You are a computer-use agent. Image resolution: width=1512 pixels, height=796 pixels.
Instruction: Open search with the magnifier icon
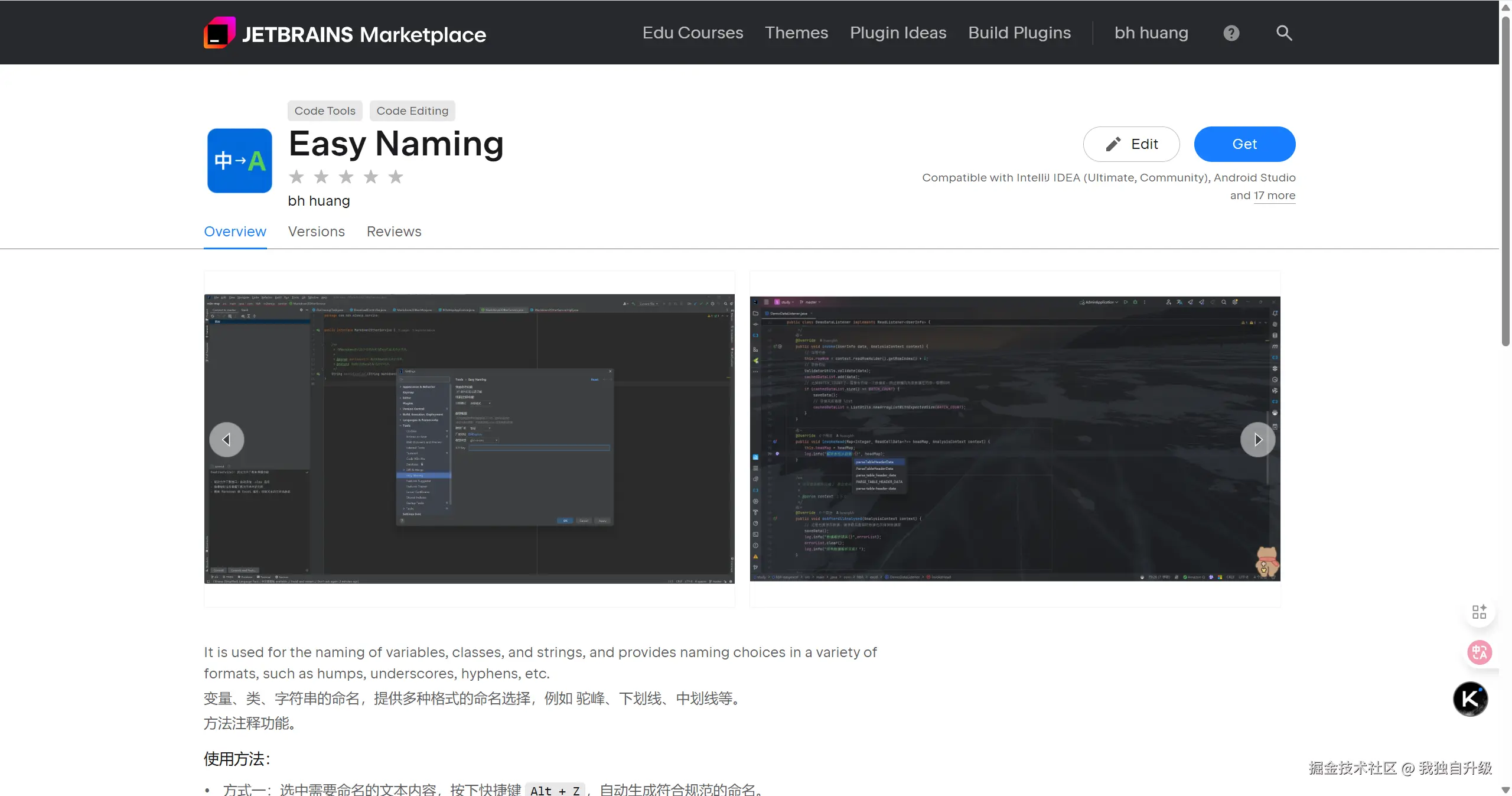click(1284, 33)
